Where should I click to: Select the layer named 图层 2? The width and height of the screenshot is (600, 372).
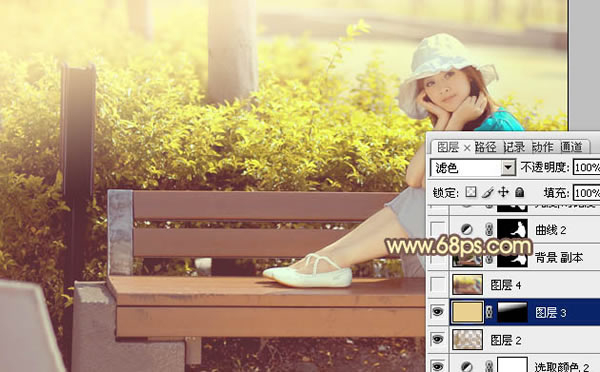506,340
